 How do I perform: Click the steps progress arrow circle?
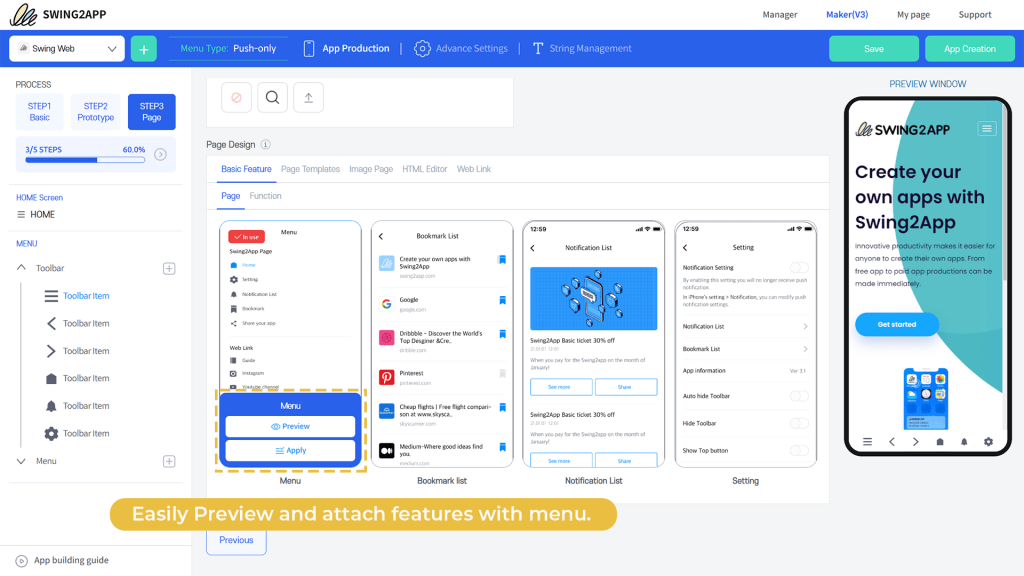(x=160, y=155)
